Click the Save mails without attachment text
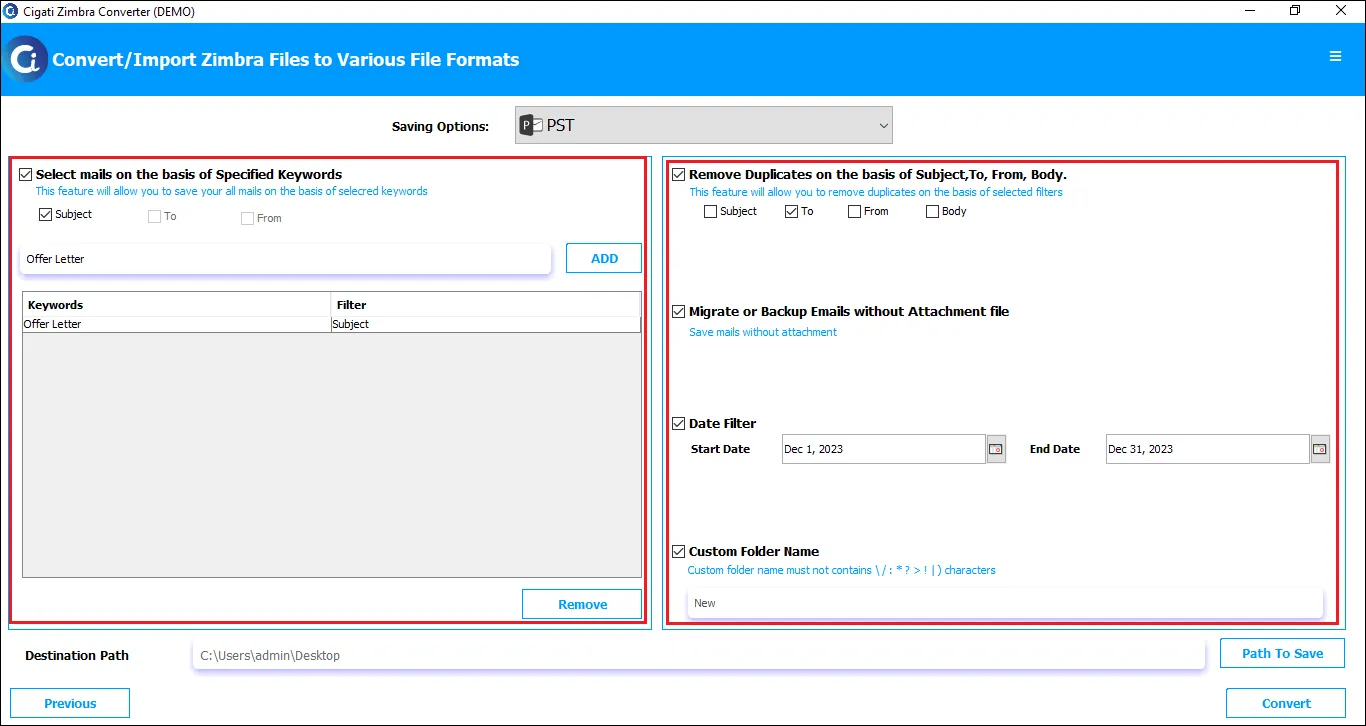This screenshot has width=1366, height=726. click(763, 332)
